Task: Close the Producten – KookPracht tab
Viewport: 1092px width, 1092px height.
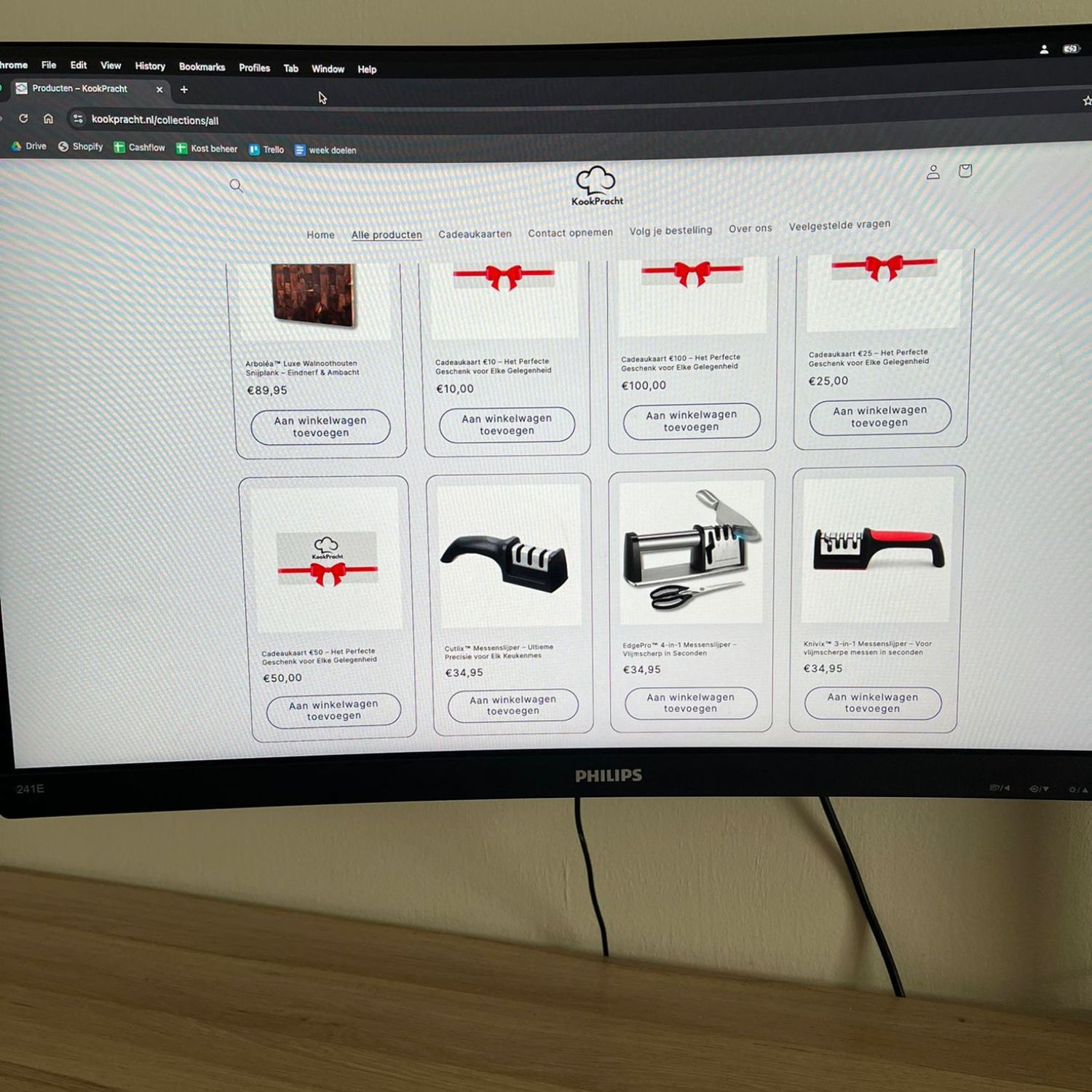Action: (x=159, y=90)
